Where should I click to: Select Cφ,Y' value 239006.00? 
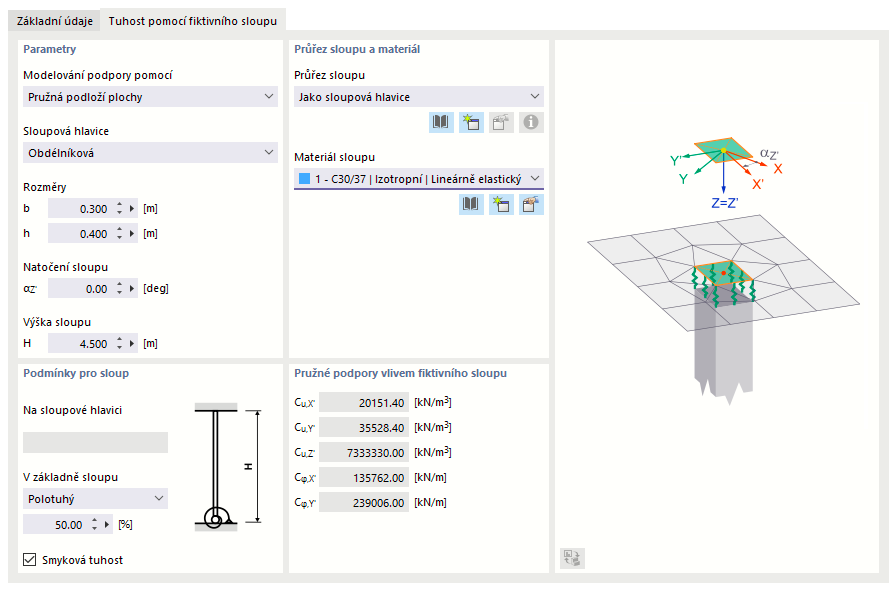tap(364, 503)
